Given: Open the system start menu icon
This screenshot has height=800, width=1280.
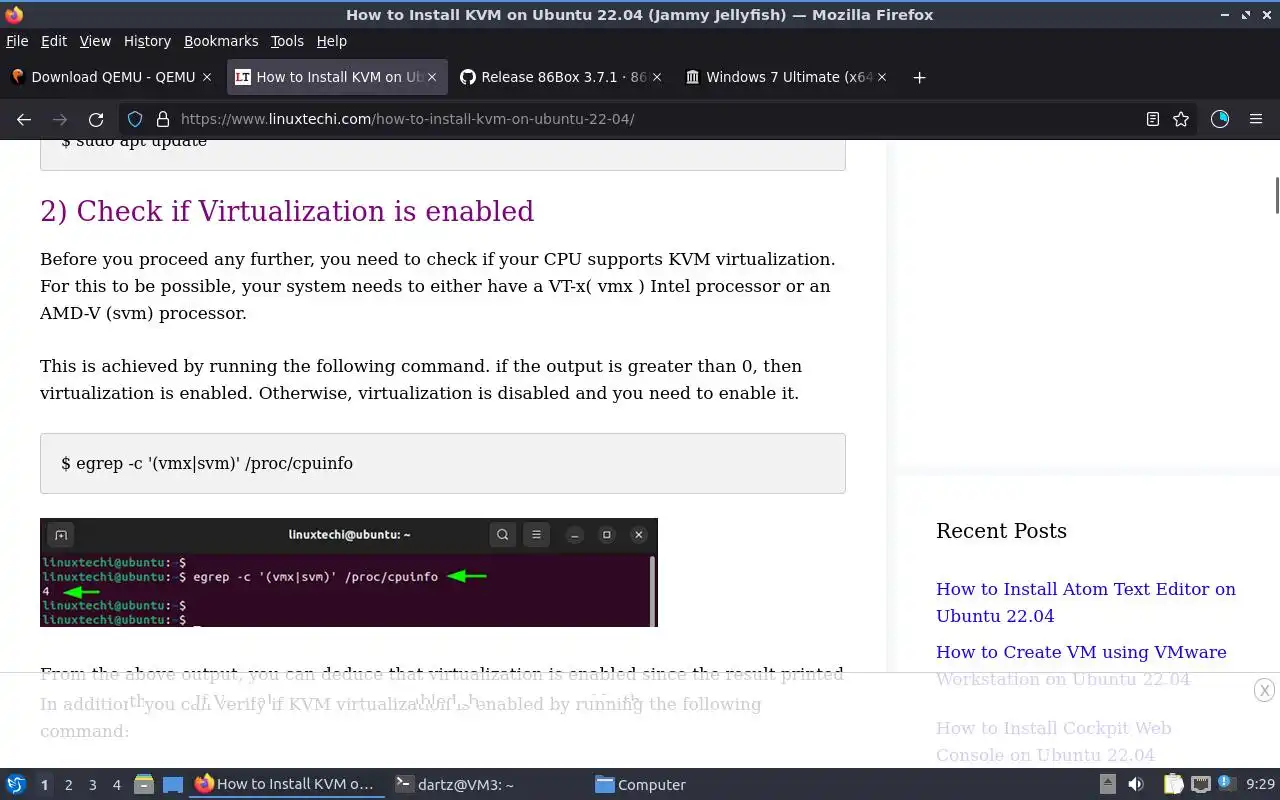Looking at the screenshot, I should (16, 785).
